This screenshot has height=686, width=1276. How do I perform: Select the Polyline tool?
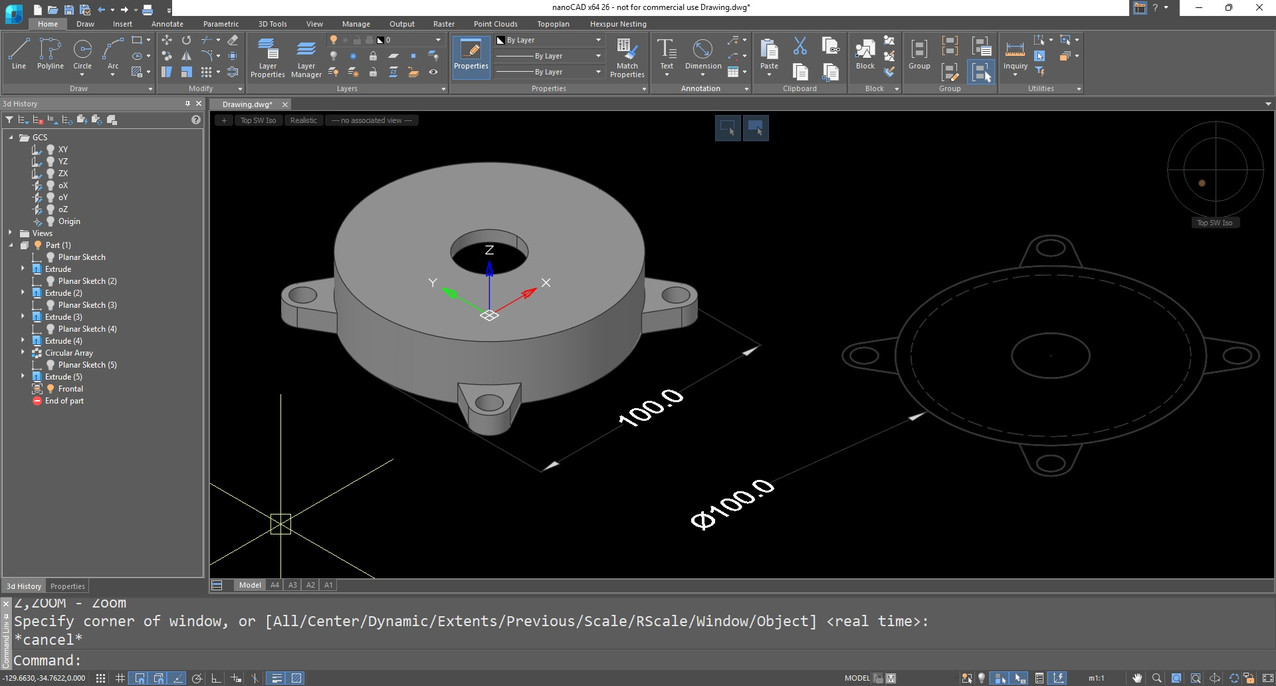point(50,54)
